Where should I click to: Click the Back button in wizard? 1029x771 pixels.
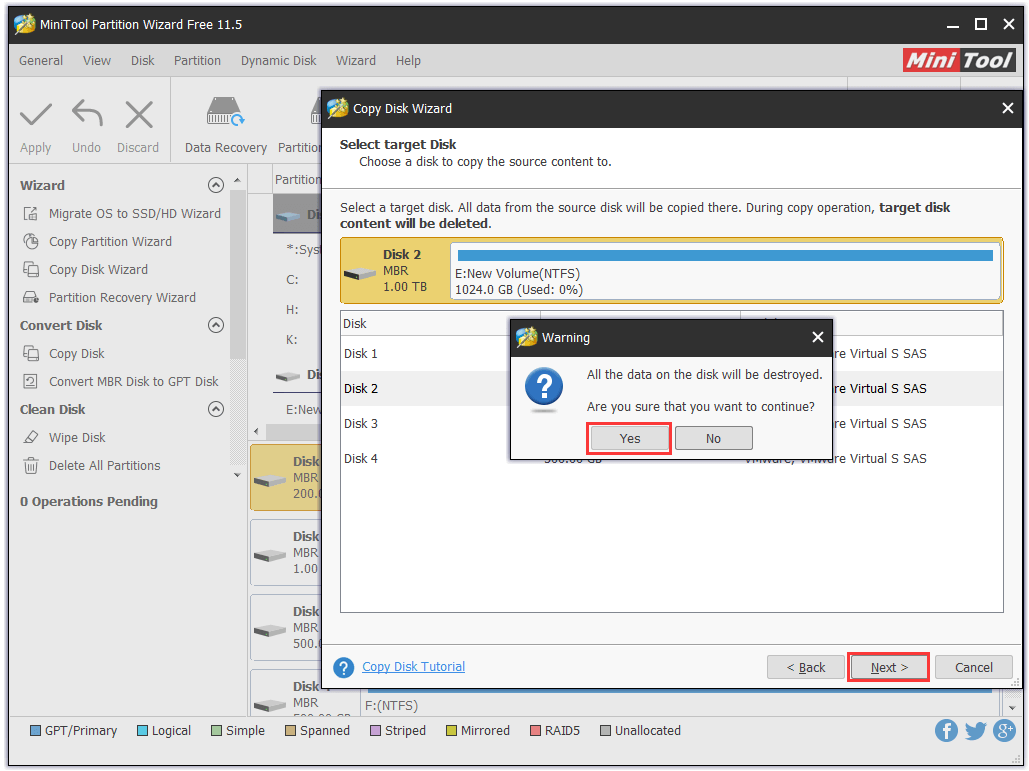[805, 667]
